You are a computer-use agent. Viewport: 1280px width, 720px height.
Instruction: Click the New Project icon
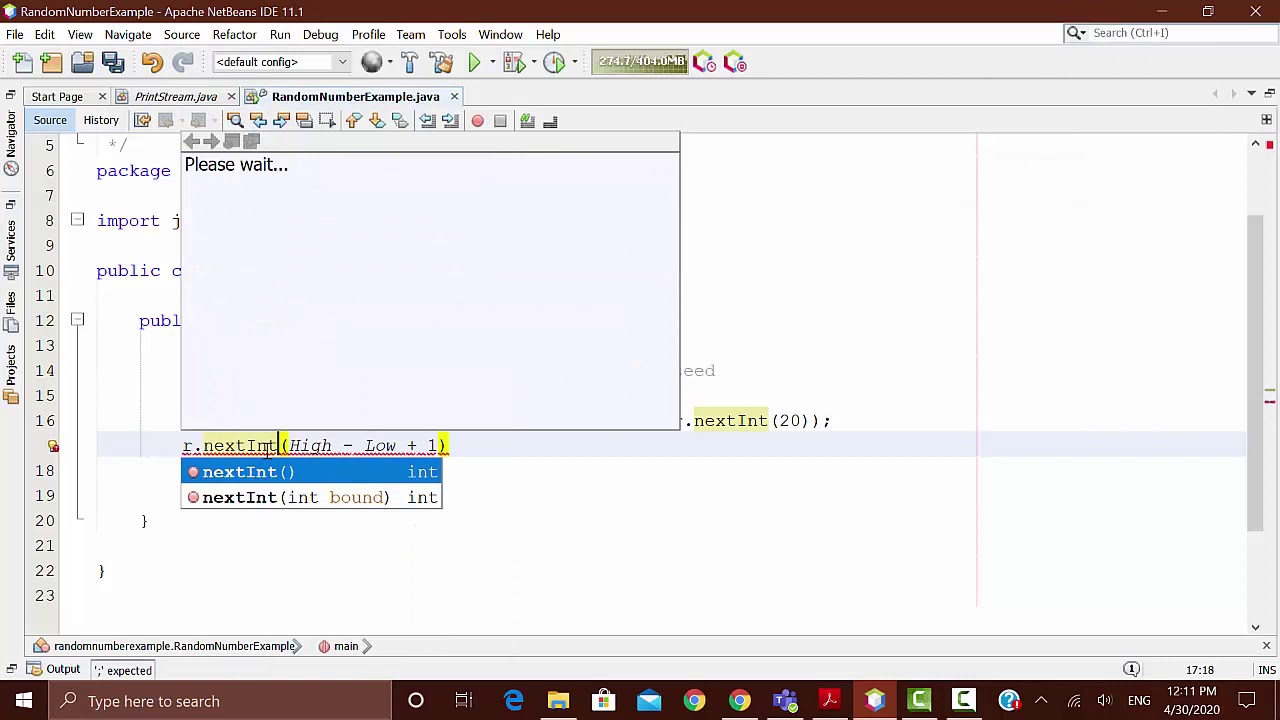51,62
